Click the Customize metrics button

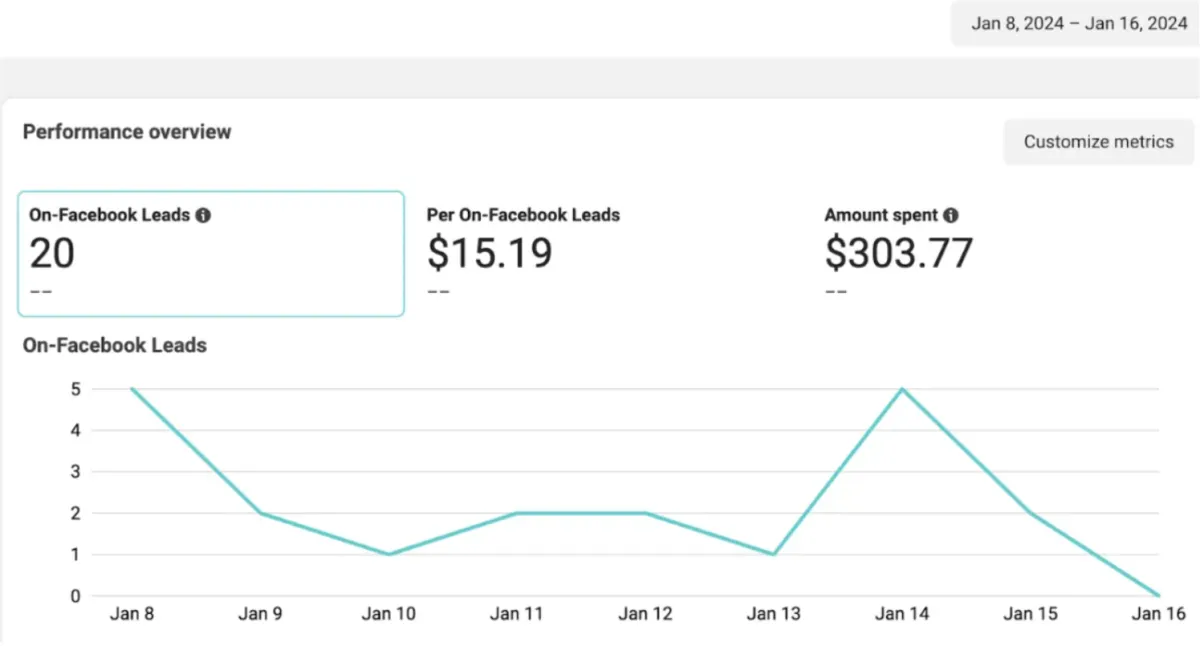click(1098, 142)
